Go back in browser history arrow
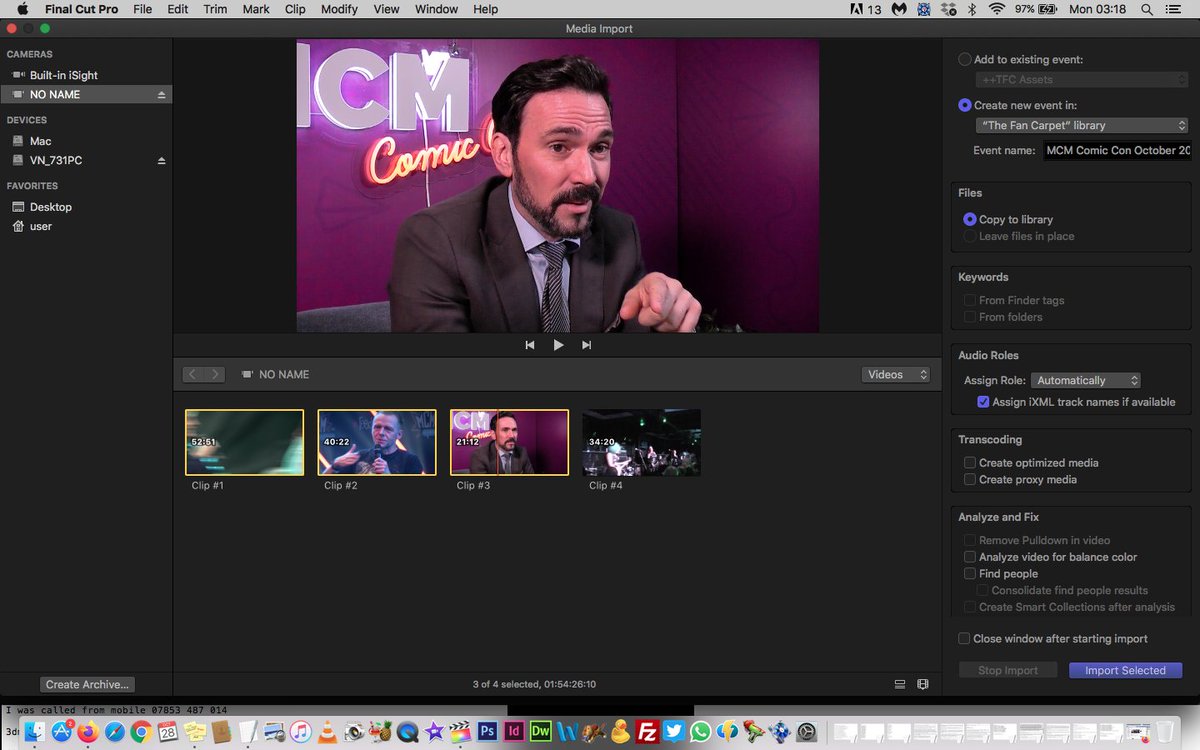The width and height of the screenshot is (1200, 750). pos(193,374)
